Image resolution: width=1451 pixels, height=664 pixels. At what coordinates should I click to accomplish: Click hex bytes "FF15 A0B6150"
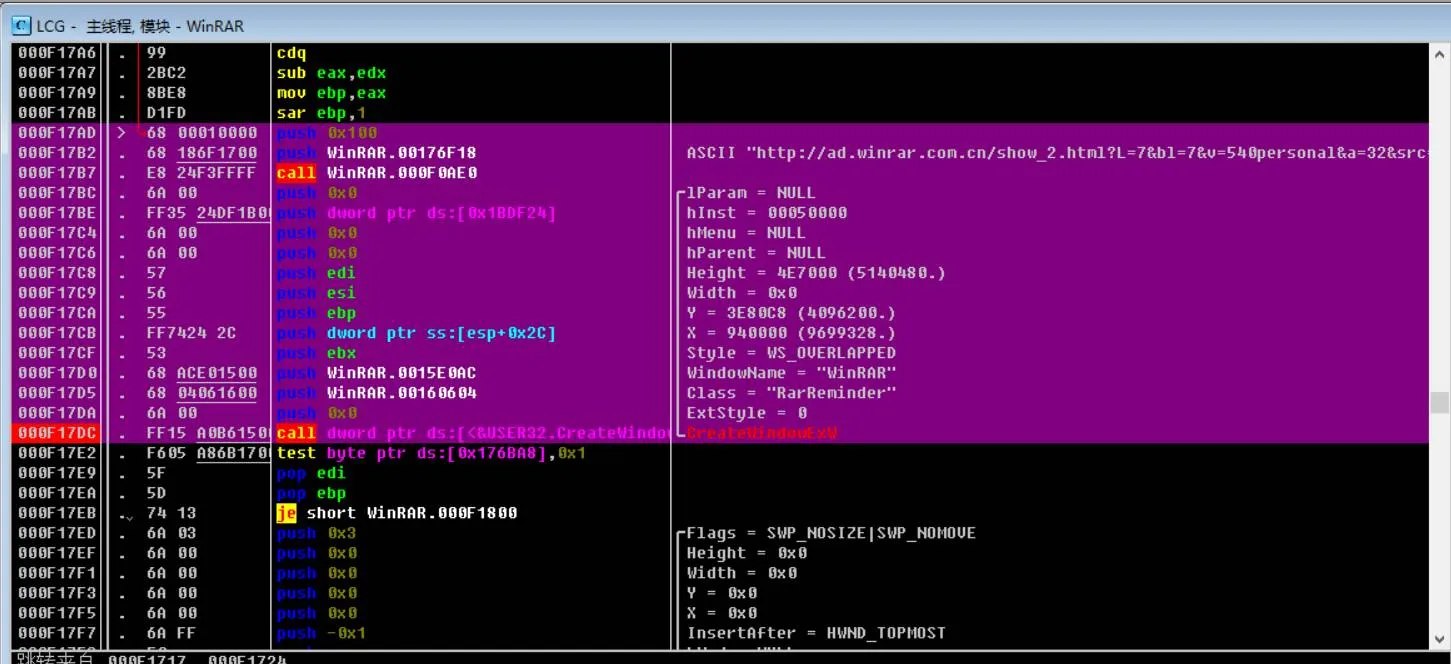[x=206, y=433]
